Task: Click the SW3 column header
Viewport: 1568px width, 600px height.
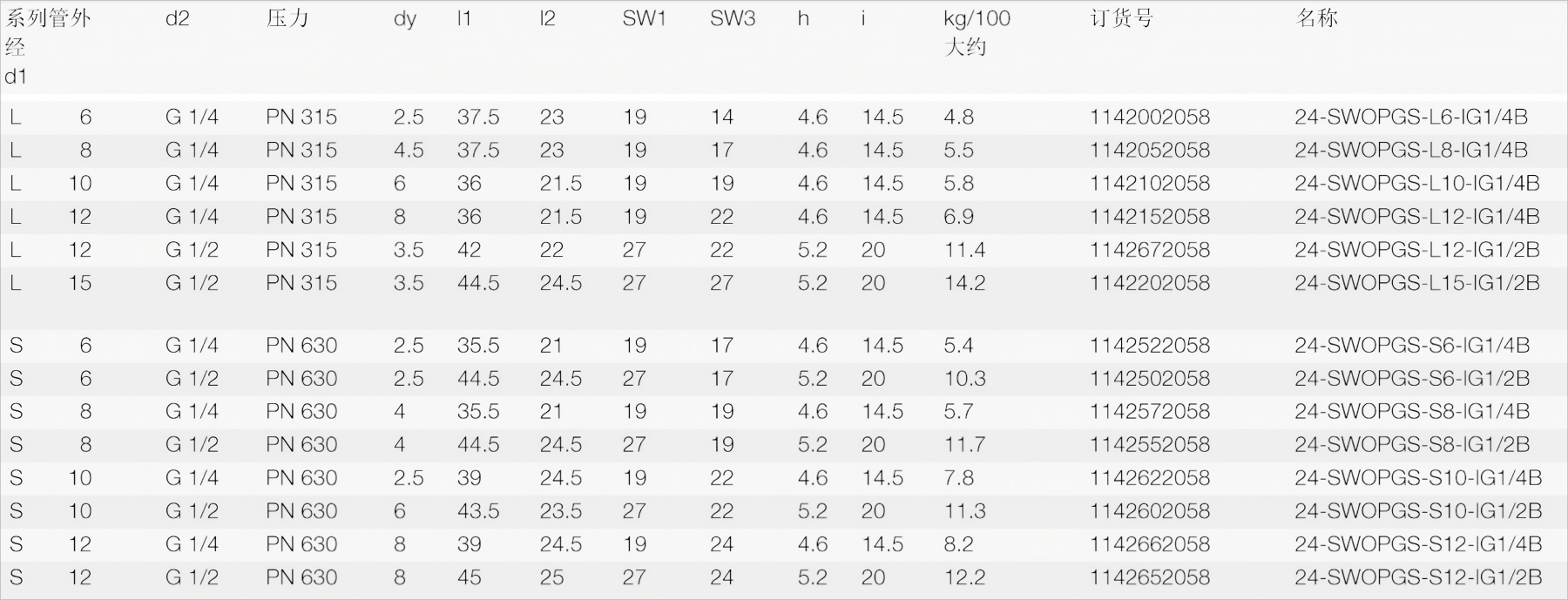Action: (x=732, y=18)
